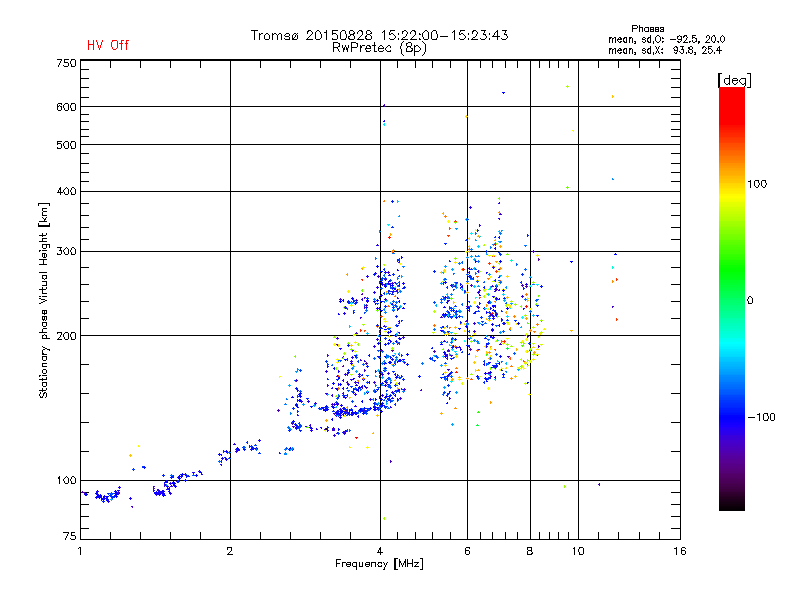Click the x-axis '8' tick label

tap(530, 551)
